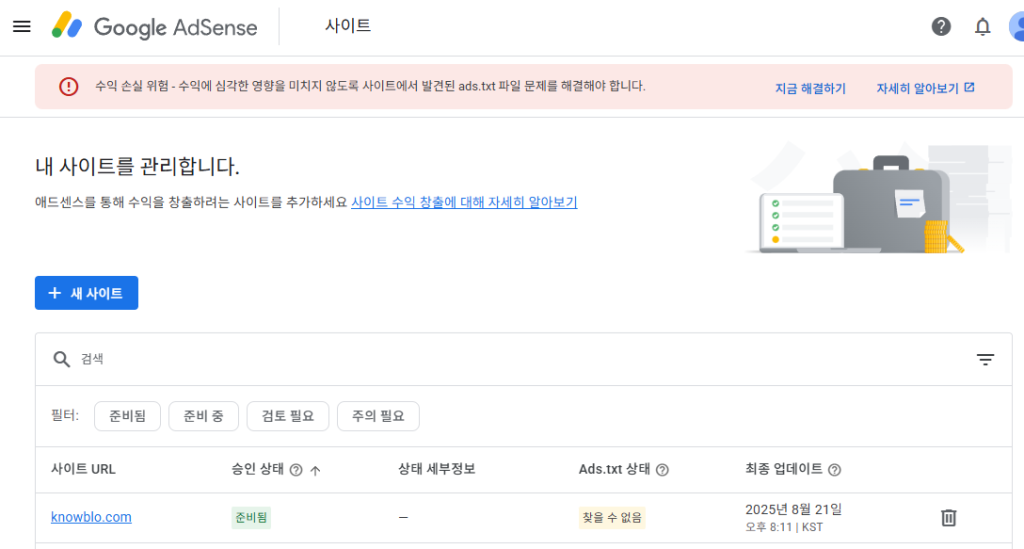Open the notifications bell
This screenshot has width=1024, height=549.
point(982,27)
